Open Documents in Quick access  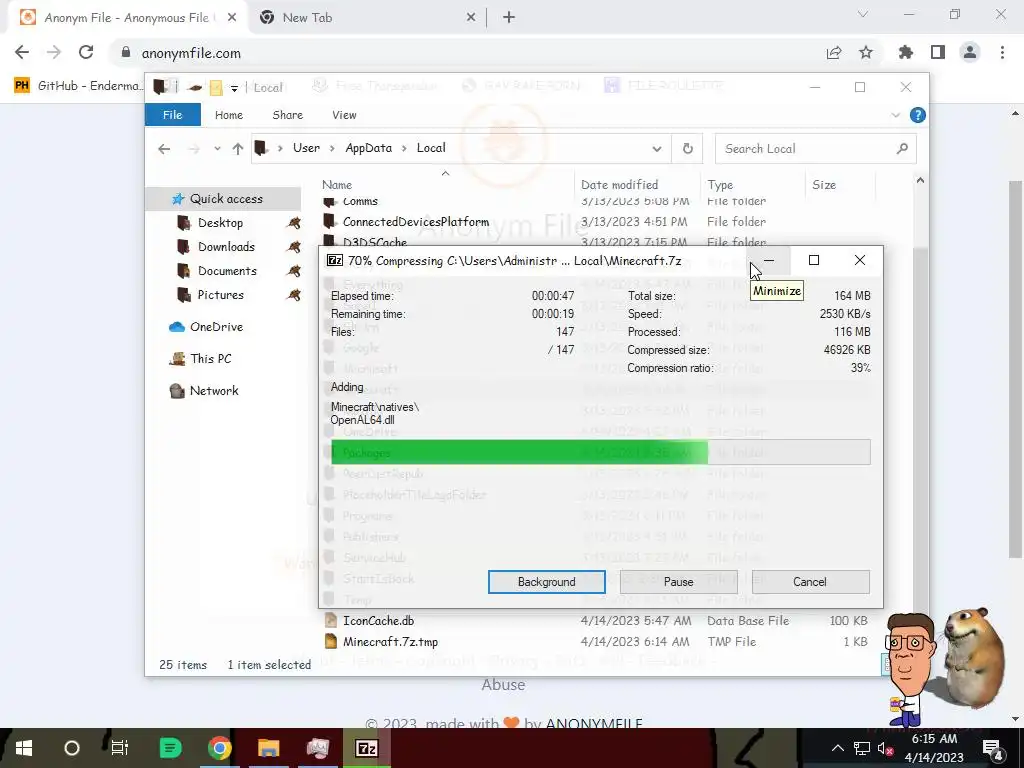pos(227,271)
